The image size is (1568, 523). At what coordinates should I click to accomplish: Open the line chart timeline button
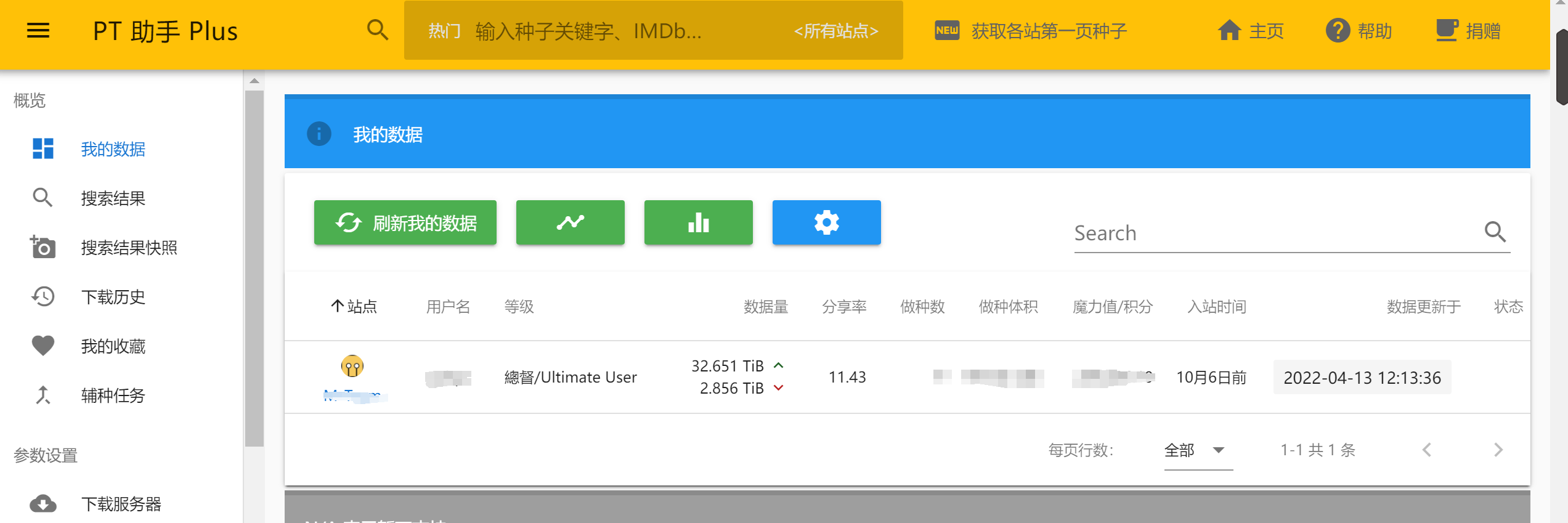point(571,222)
